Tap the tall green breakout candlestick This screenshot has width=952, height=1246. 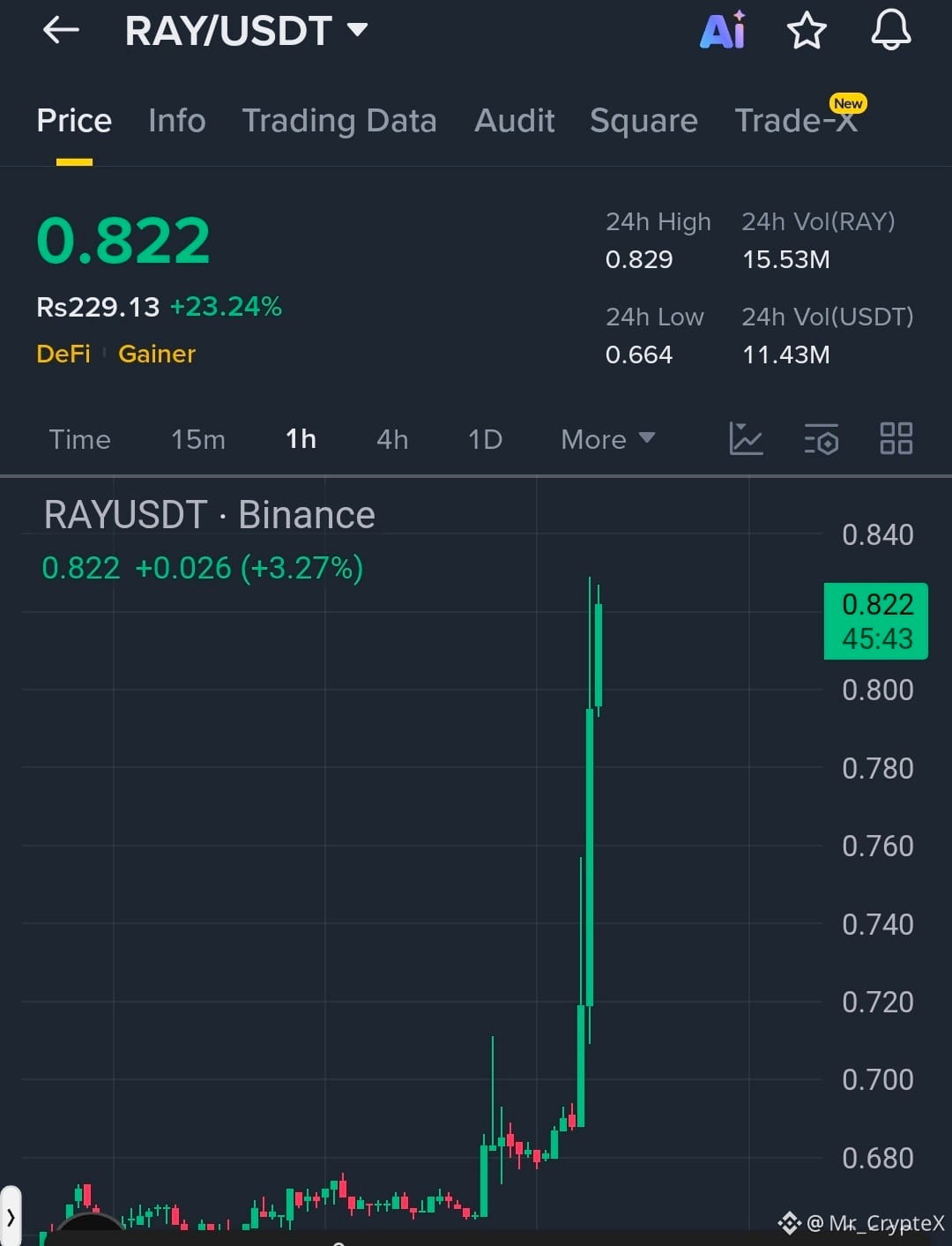click(590, 855)
